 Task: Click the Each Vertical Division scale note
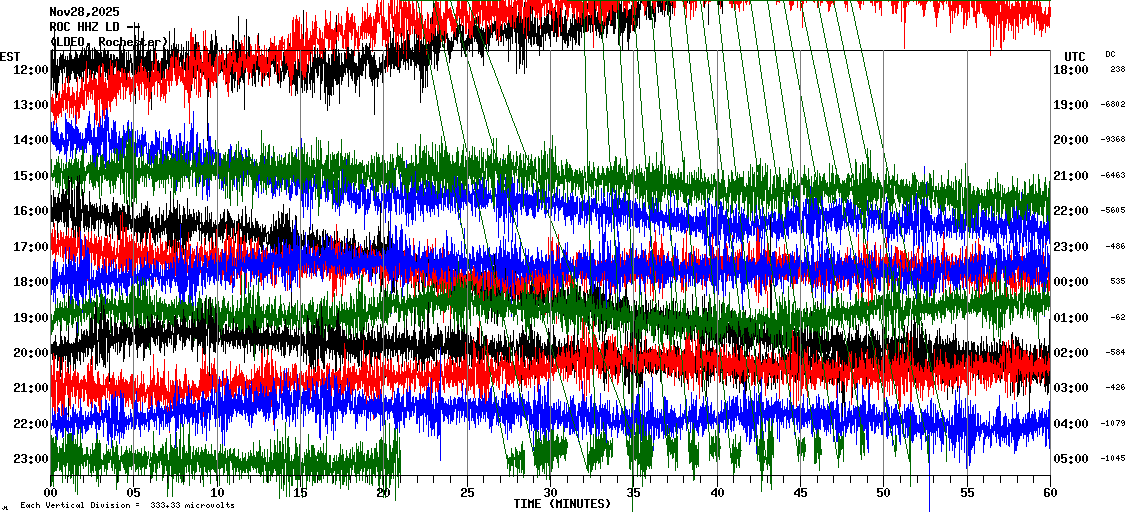pos(127,506)
